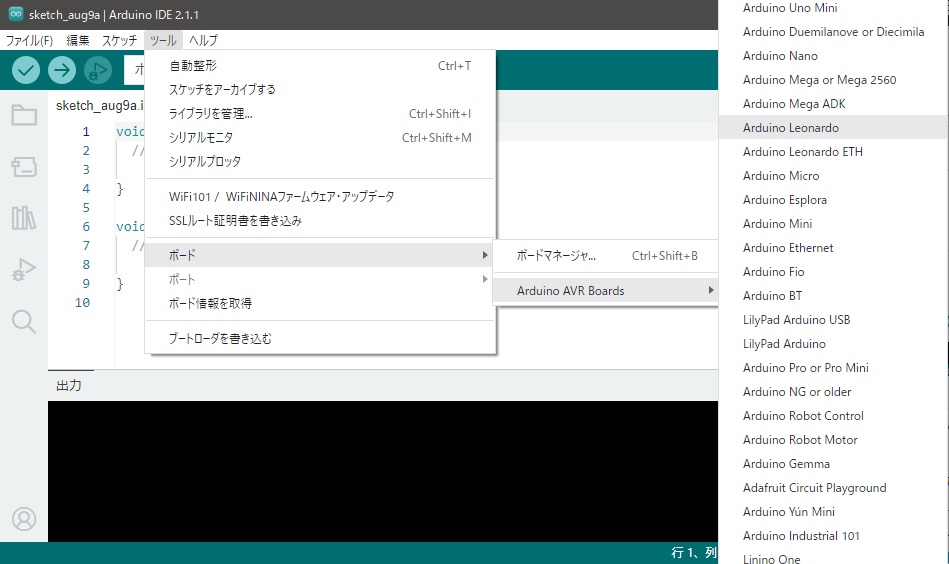Screen dimensions: 949x564
Task: Select Arduino Mega ADK board
Action: click(x=833, y=103)
